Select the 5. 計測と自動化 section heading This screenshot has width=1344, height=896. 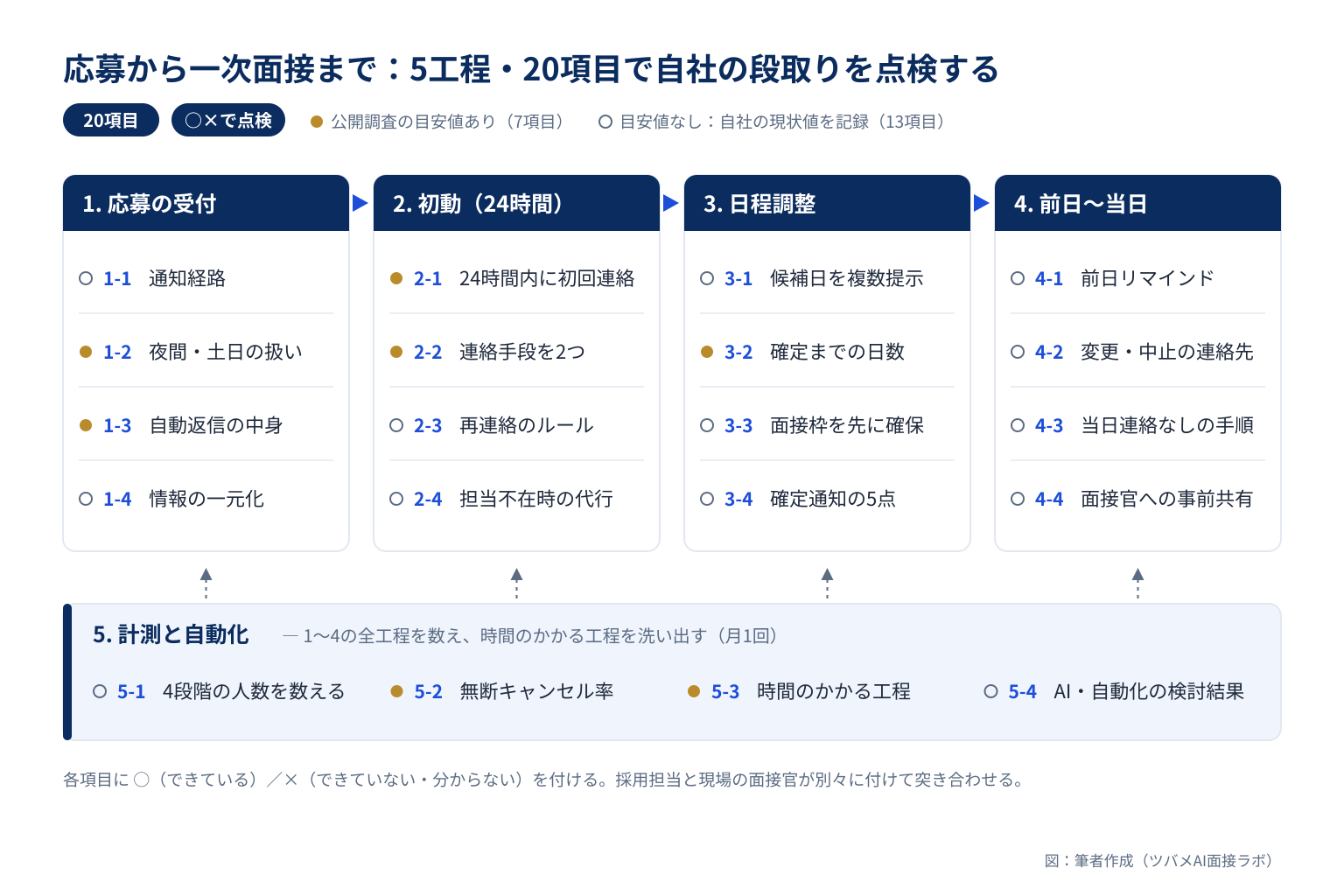(171, 634)
